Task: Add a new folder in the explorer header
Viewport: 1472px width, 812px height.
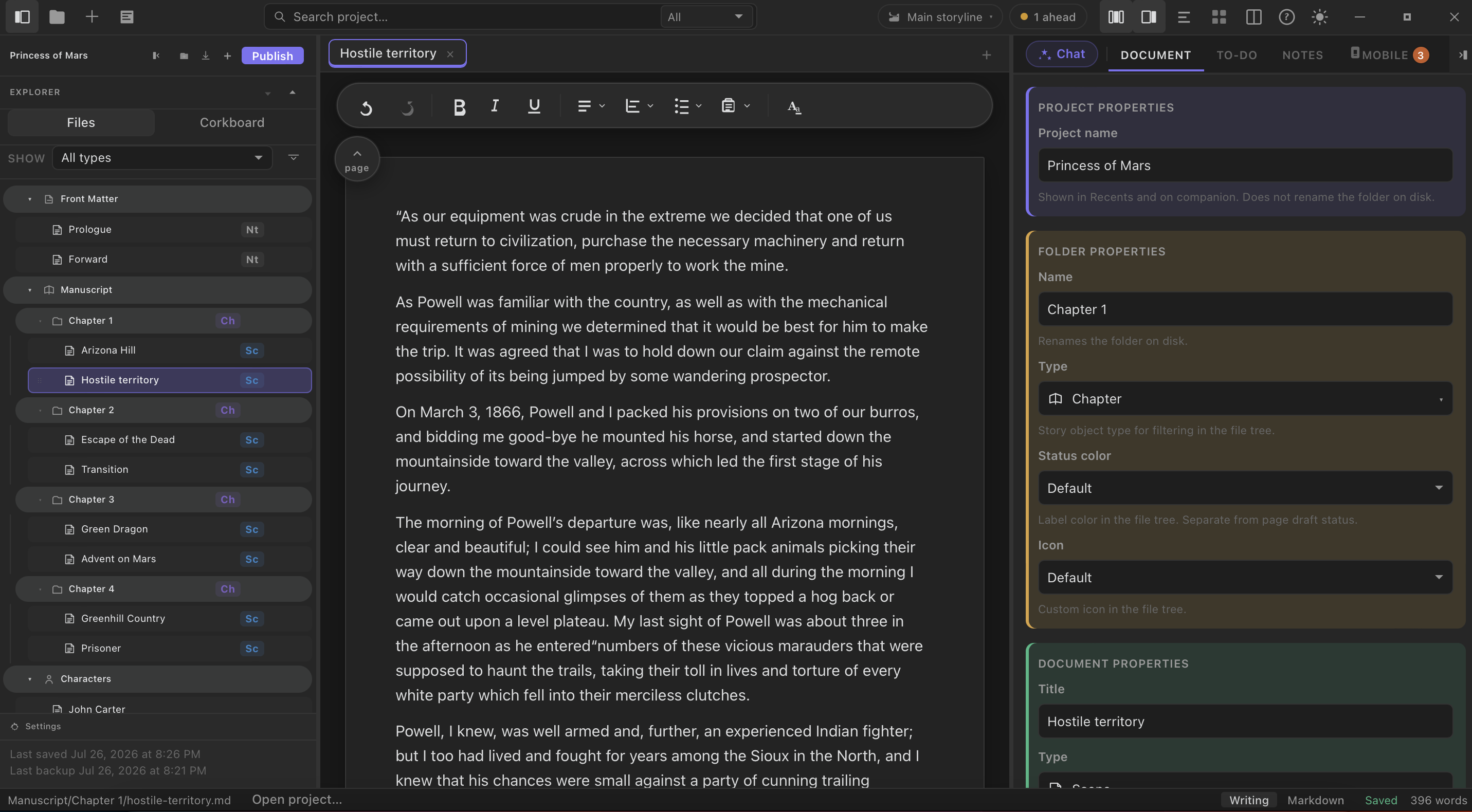Action: tap(184, 56)
